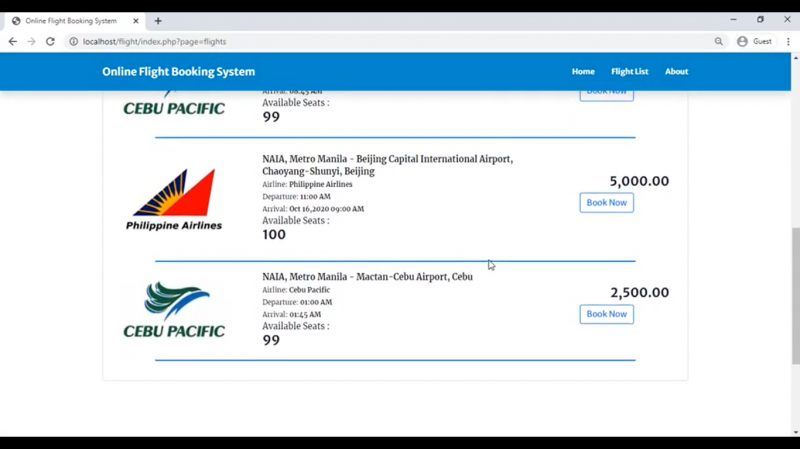Screen dimensions: 800x449
Task: Click Arrival 01:45 AM text
Action: point(292,314)
